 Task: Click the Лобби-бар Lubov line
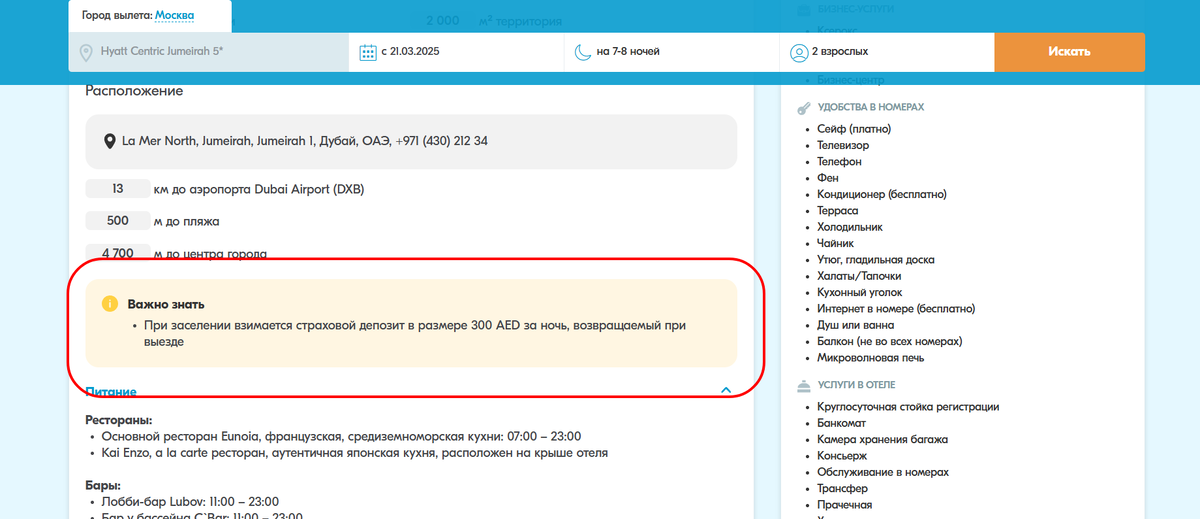(190, 502)
